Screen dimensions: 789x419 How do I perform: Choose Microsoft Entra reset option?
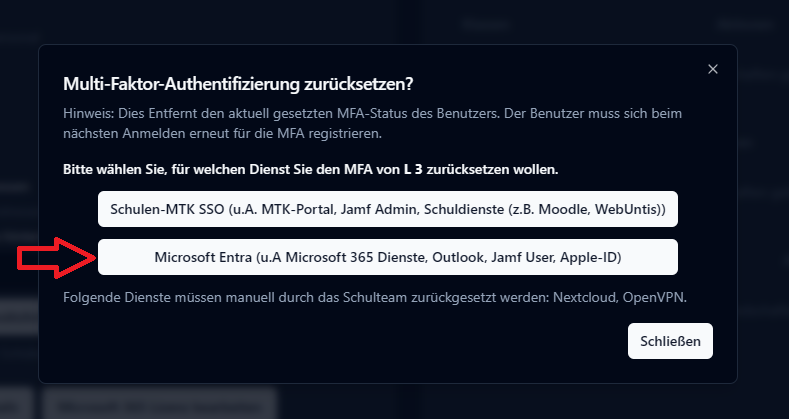click(387, 257)
